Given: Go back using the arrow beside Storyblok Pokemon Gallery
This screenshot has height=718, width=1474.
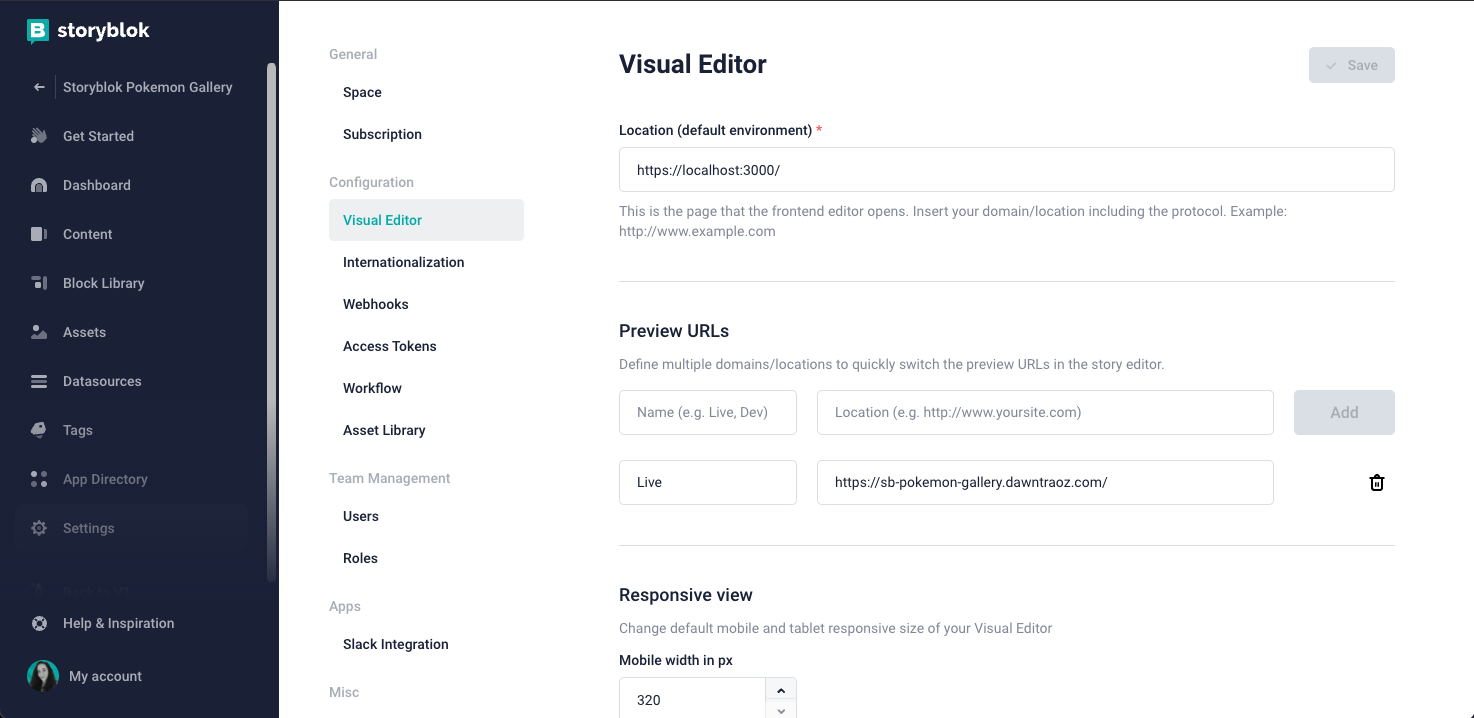Looking at the screenshot, I should (39, 87).
